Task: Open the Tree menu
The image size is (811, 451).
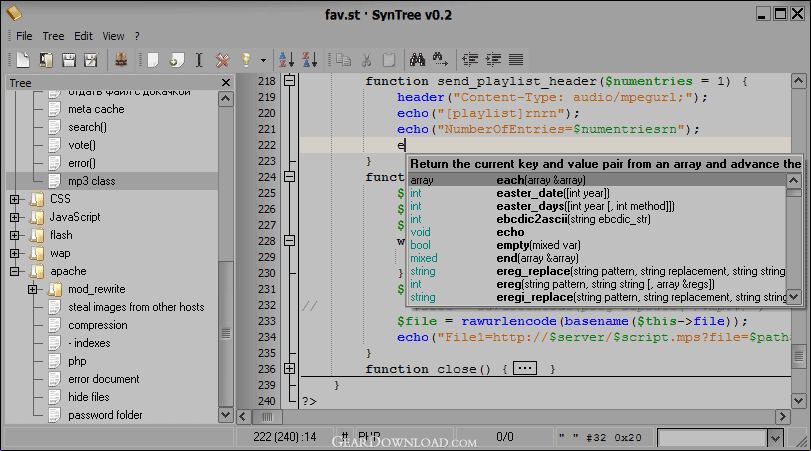Action: (x=53, y=36)
